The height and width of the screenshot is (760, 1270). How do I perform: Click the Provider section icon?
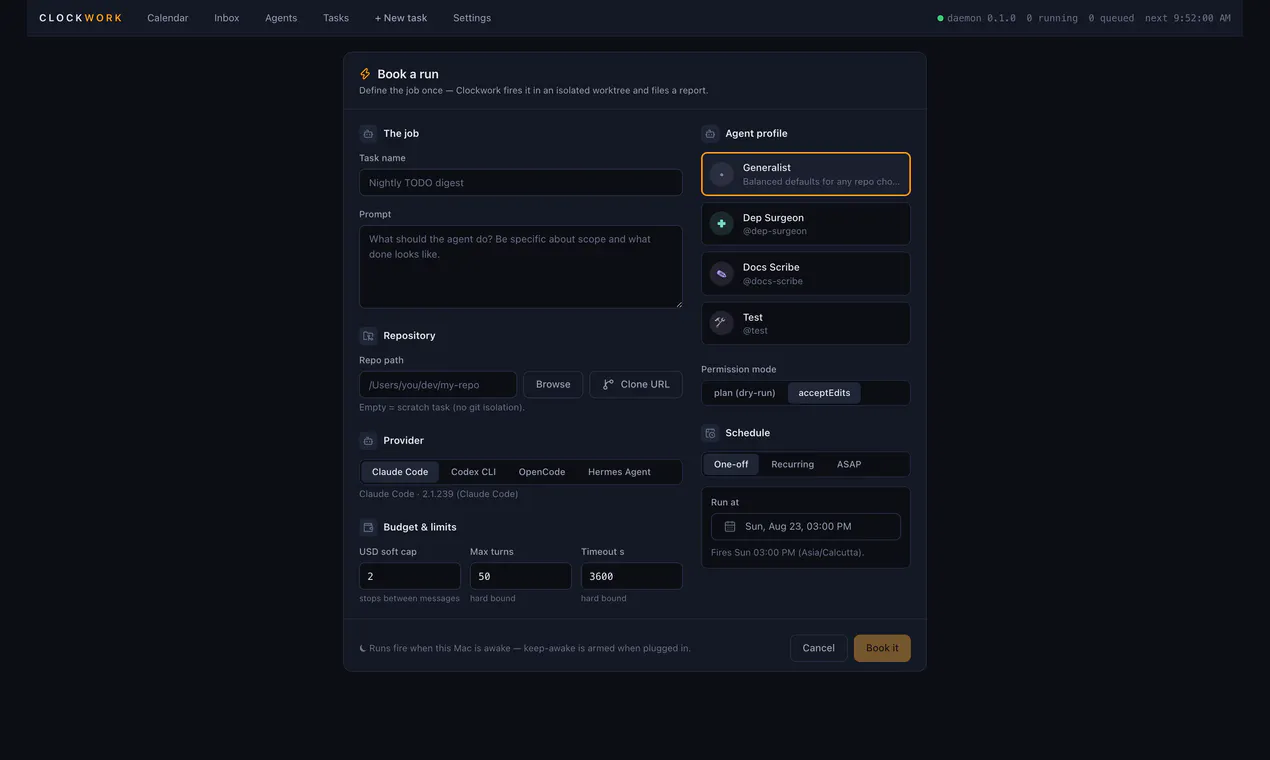tap(368, 441)
